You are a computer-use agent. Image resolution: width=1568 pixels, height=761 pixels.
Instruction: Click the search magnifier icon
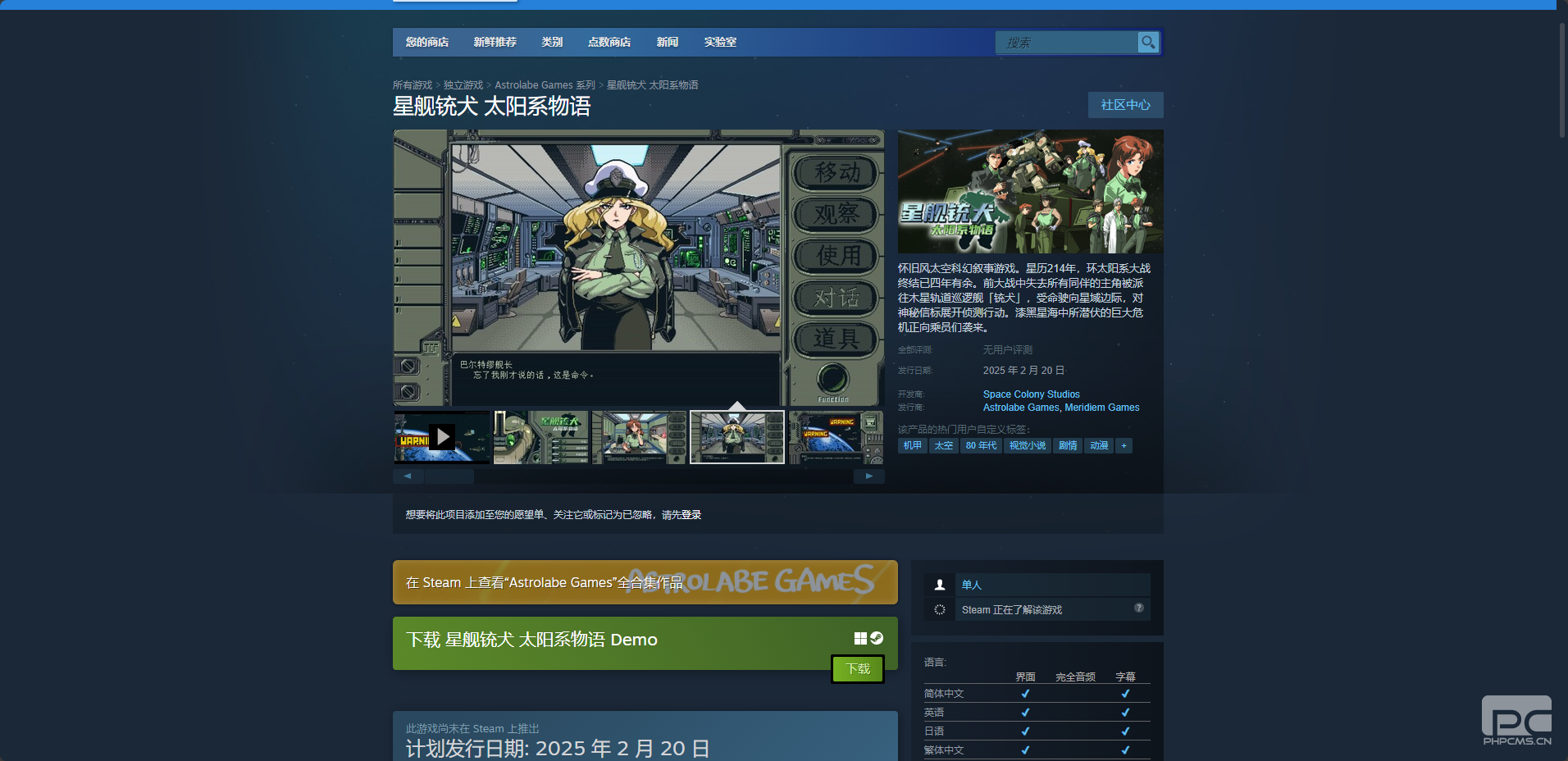pos(1148,42)
